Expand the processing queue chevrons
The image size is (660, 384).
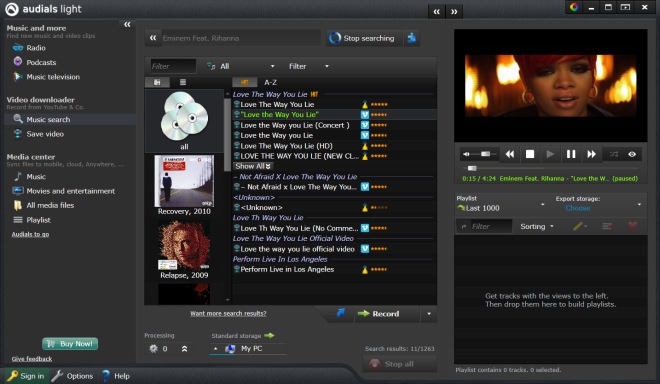(x=184, y=349)
